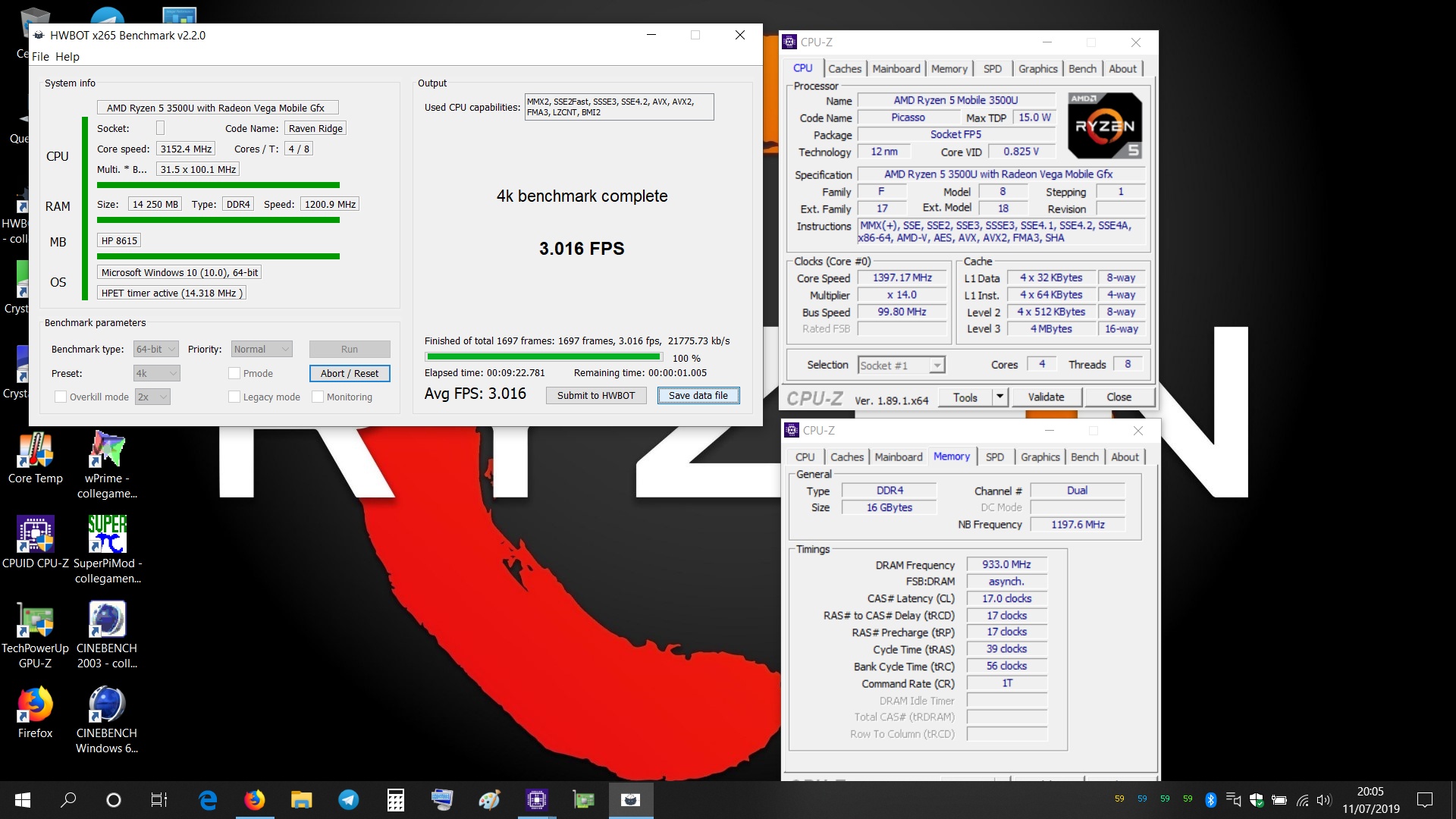1456x819 pixels.
Task: Open File menu in HWBOT x265
Action: [x=40, y=56]
